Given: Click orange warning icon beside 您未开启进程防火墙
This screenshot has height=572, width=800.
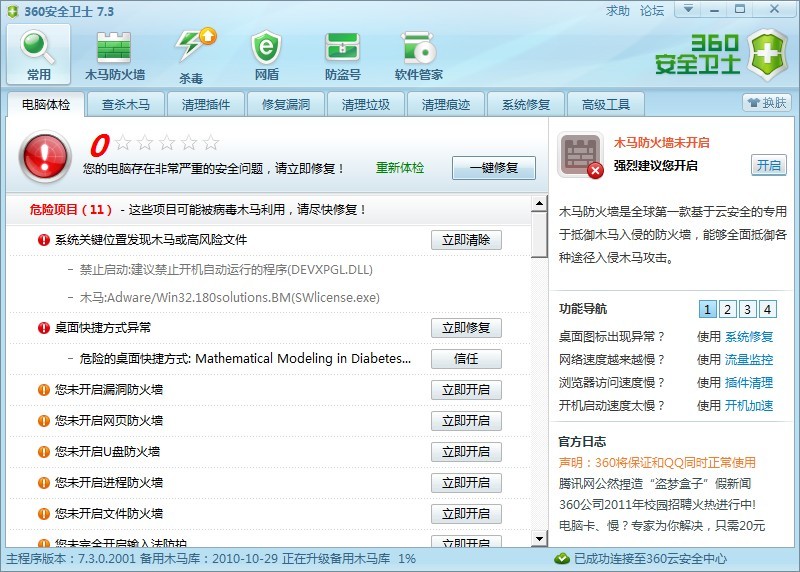Looking at the screenshot, I should [44, 483].
